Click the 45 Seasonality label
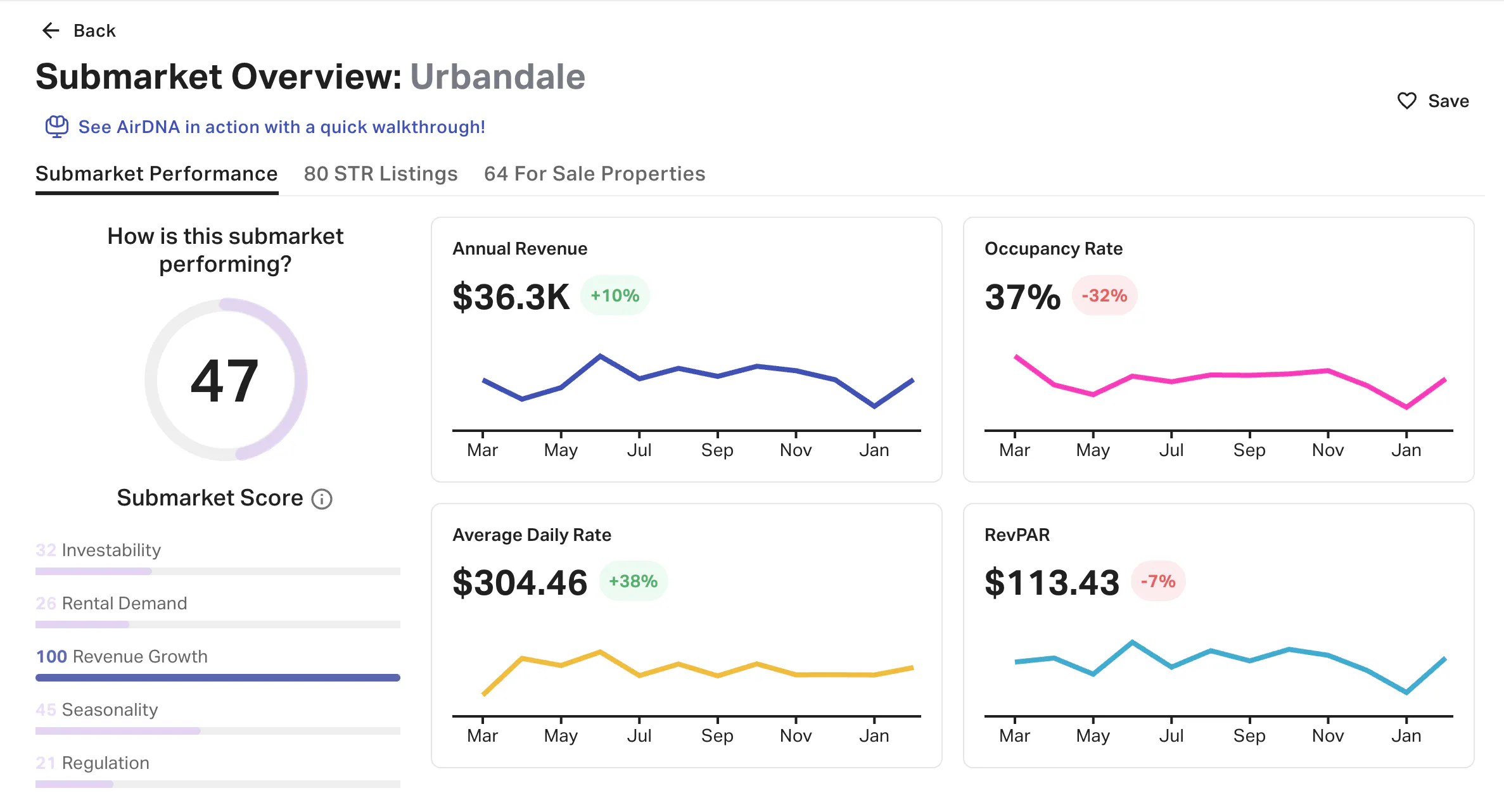This screenshot has height=812, width=1504. click(97, 709)
